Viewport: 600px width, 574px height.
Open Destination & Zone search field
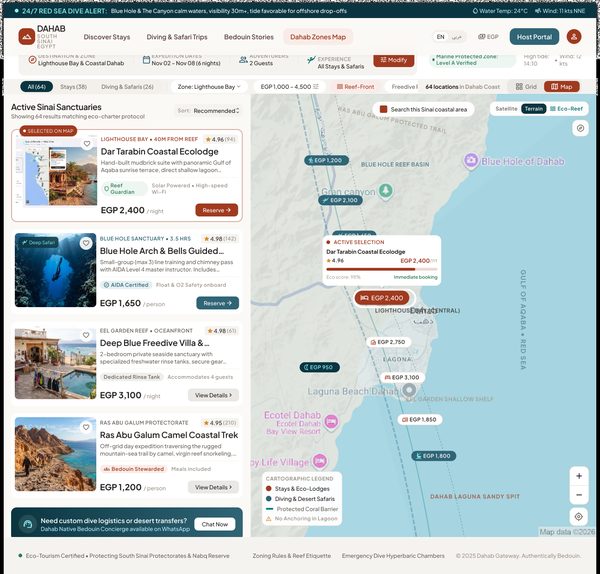click(x=77, y=60)
